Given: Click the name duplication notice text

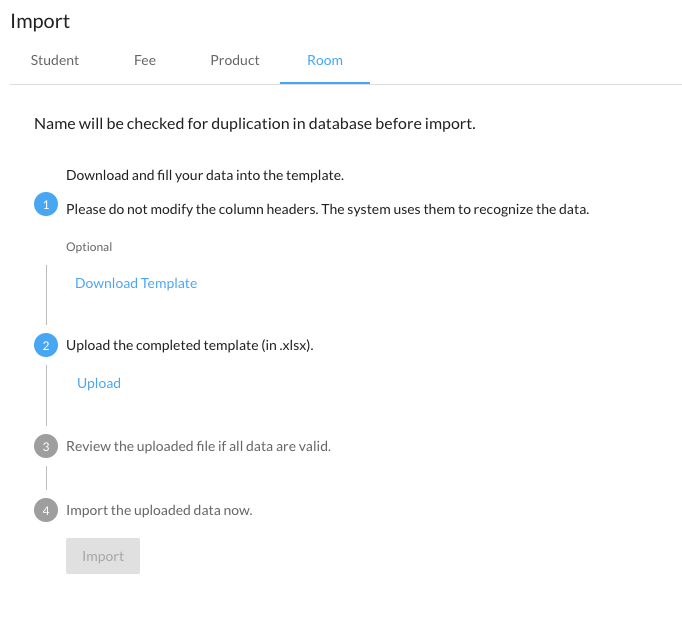Looking at the screenshot, I should click(x=254, y=125).
